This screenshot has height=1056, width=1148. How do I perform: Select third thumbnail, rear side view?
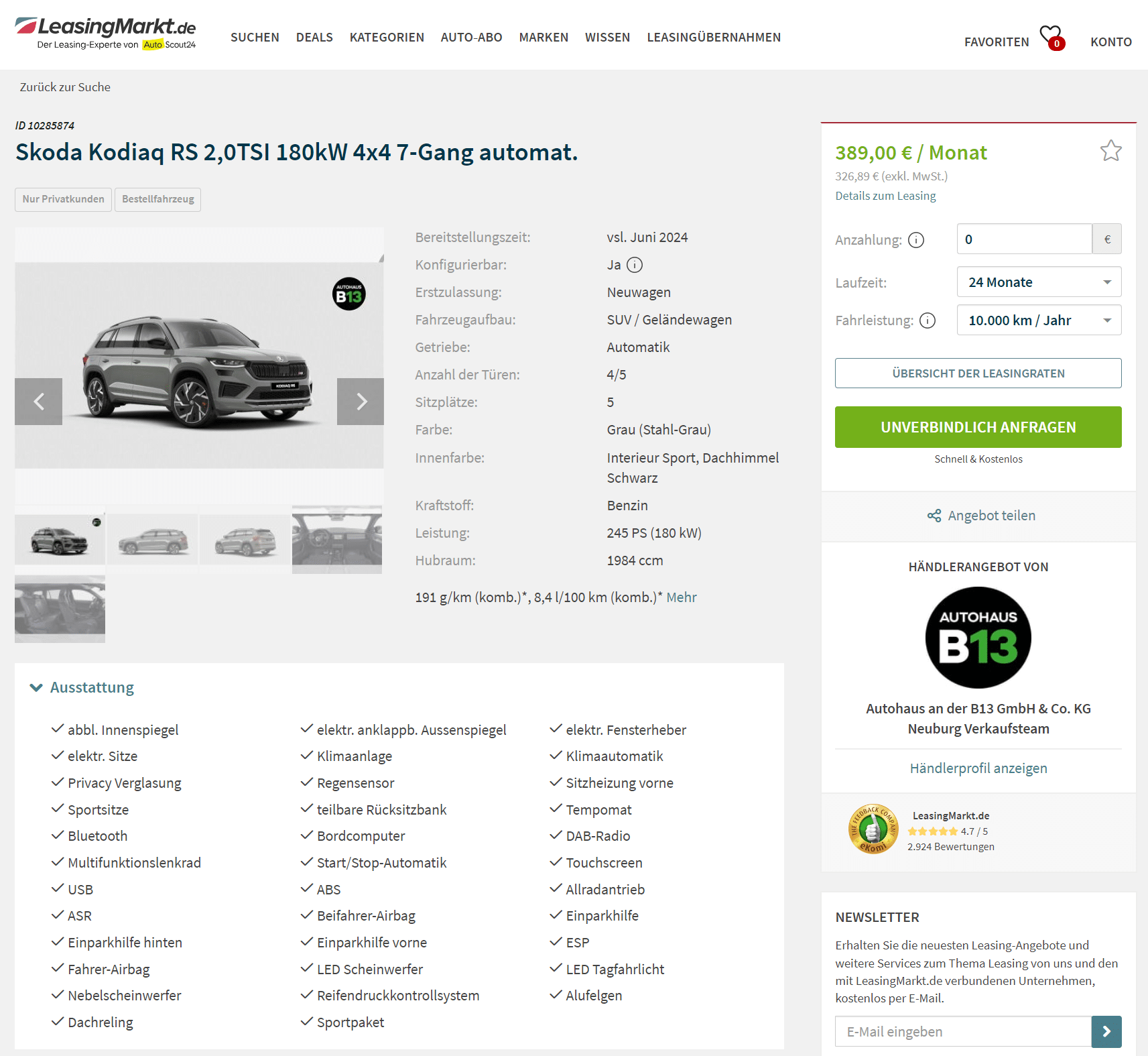click(245, 540)
